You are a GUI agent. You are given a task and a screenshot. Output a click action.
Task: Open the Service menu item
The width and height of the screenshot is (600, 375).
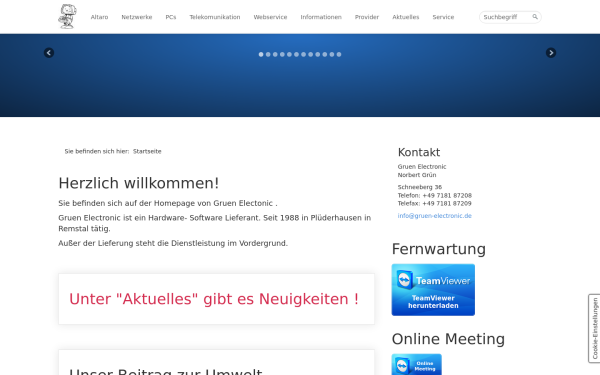(x=443, y=17)
